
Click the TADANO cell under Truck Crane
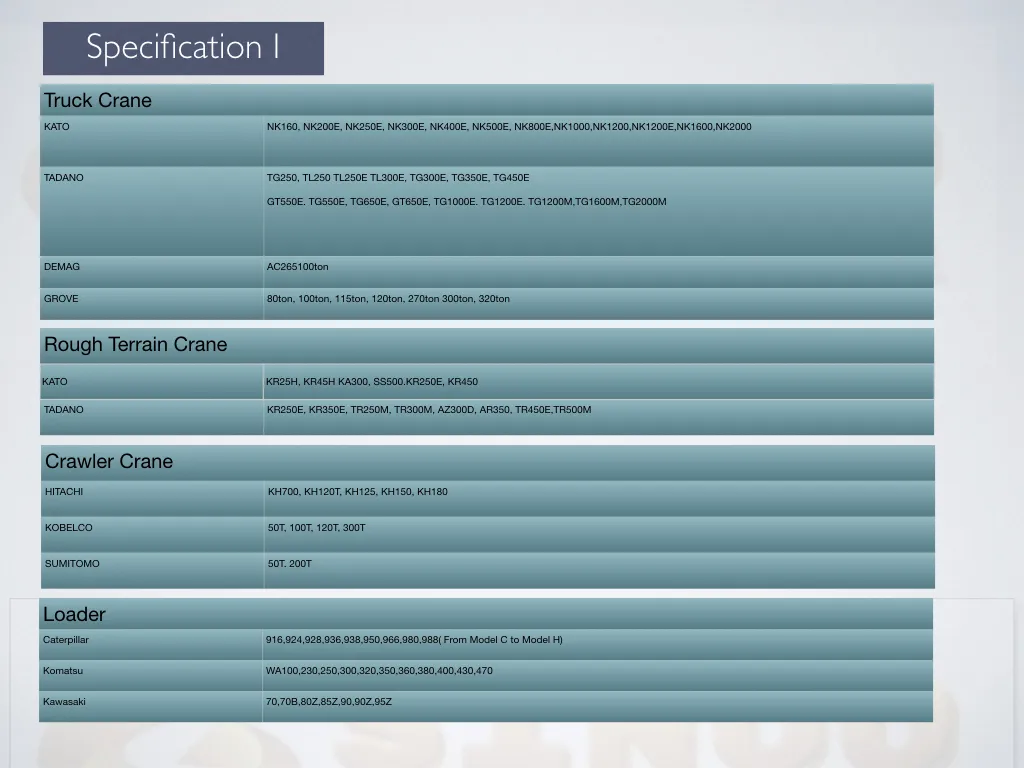[x=64, y=178]
